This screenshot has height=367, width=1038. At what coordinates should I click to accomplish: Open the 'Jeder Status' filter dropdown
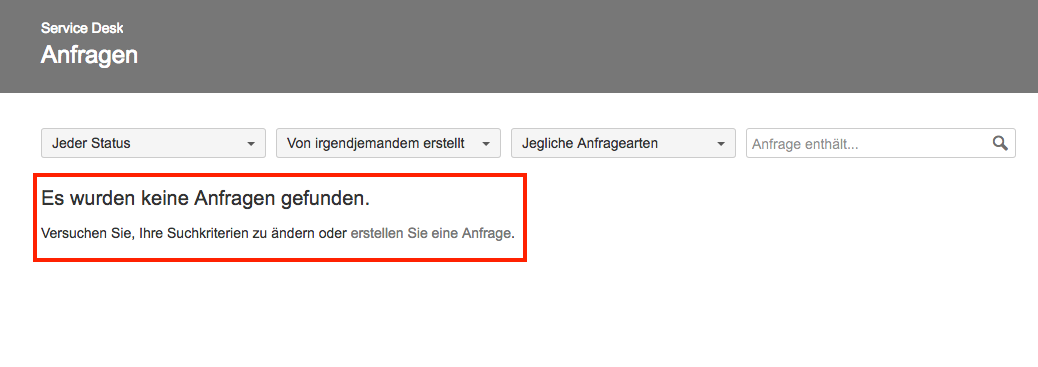pos(153,143)
